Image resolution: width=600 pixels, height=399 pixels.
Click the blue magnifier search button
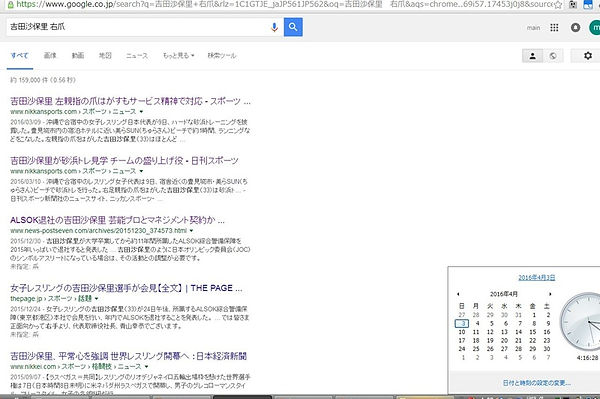click(293, 27)
